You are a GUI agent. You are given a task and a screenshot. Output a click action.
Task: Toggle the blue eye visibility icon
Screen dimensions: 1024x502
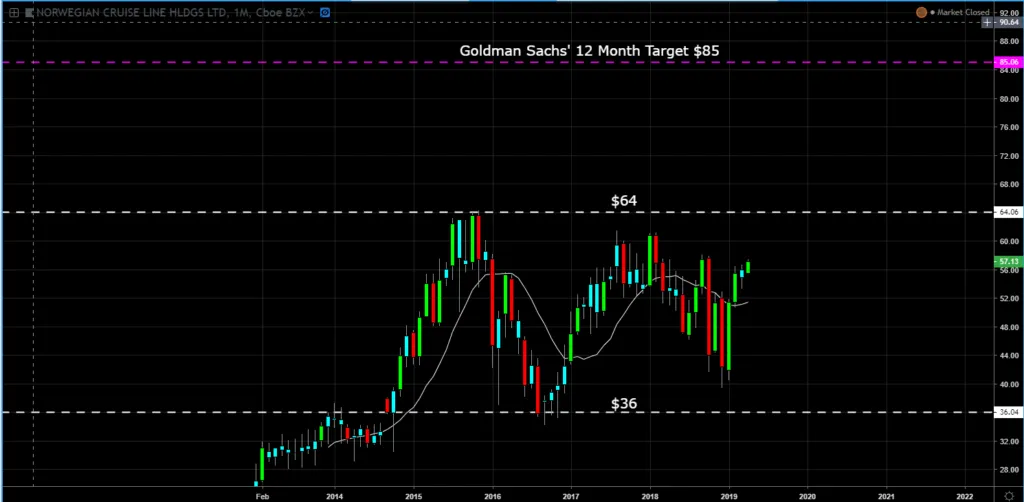click(325, 12)
